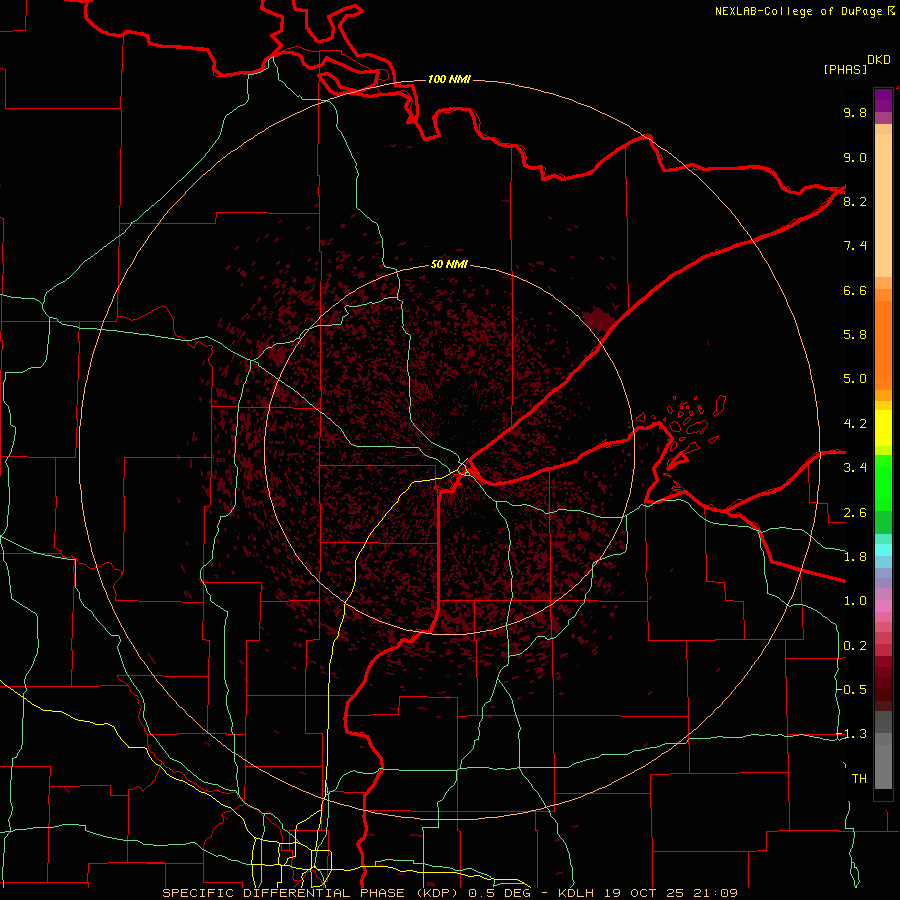
Task: Click the [PHAS] units label
Action: [845, 69]
